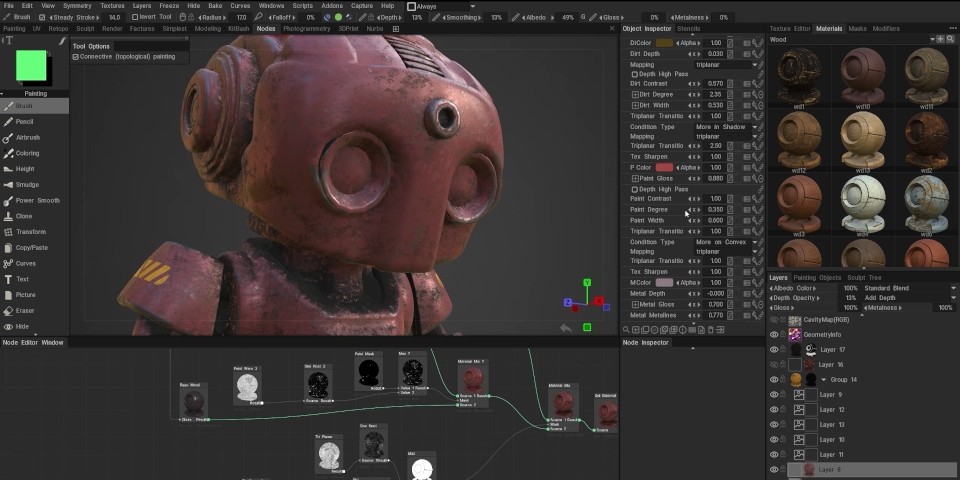Switch to the Stencils tab
This screenshot has width=960, height=480.
(688, 29)
